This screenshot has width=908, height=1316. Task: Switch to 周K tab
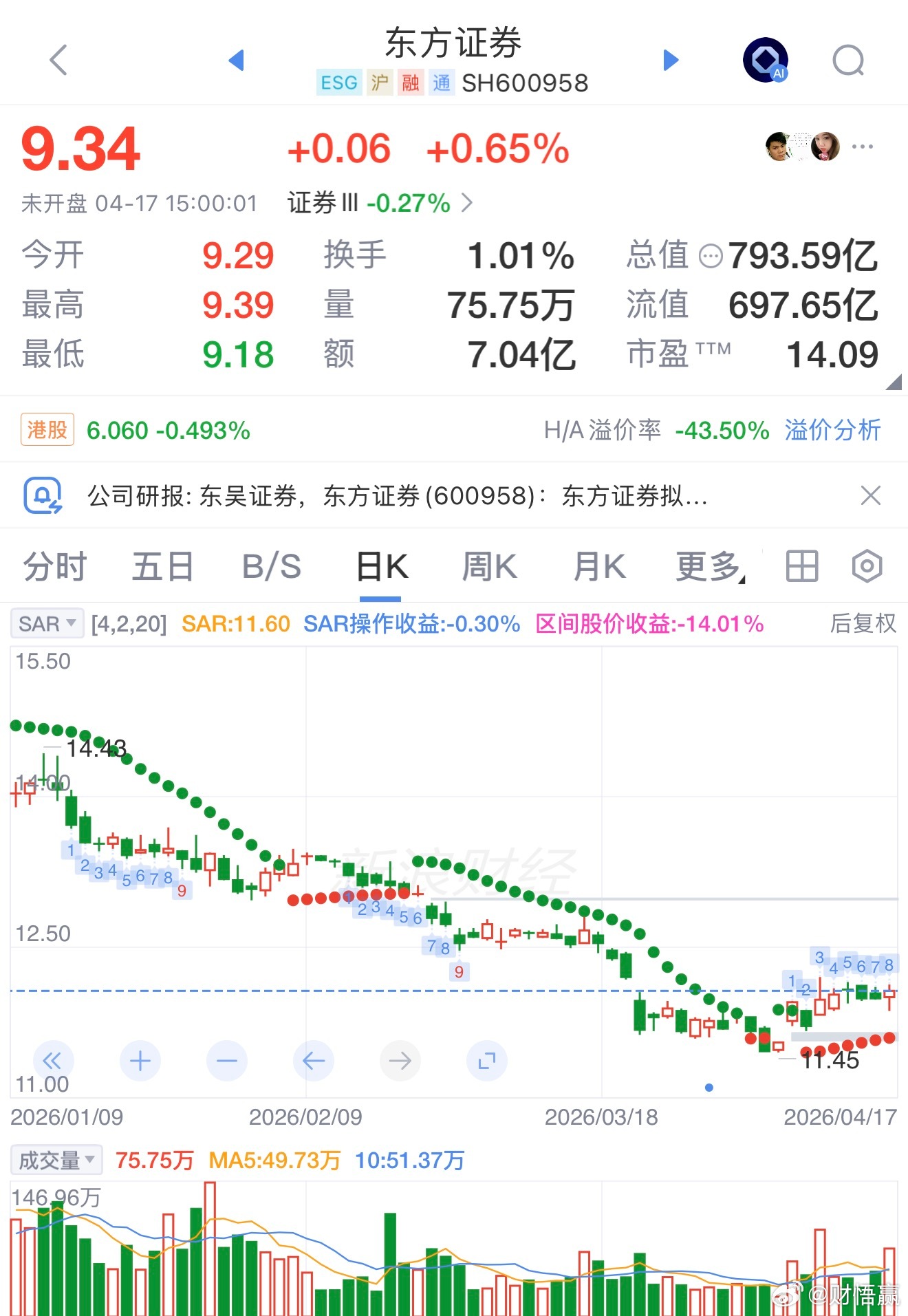point(489,567)
